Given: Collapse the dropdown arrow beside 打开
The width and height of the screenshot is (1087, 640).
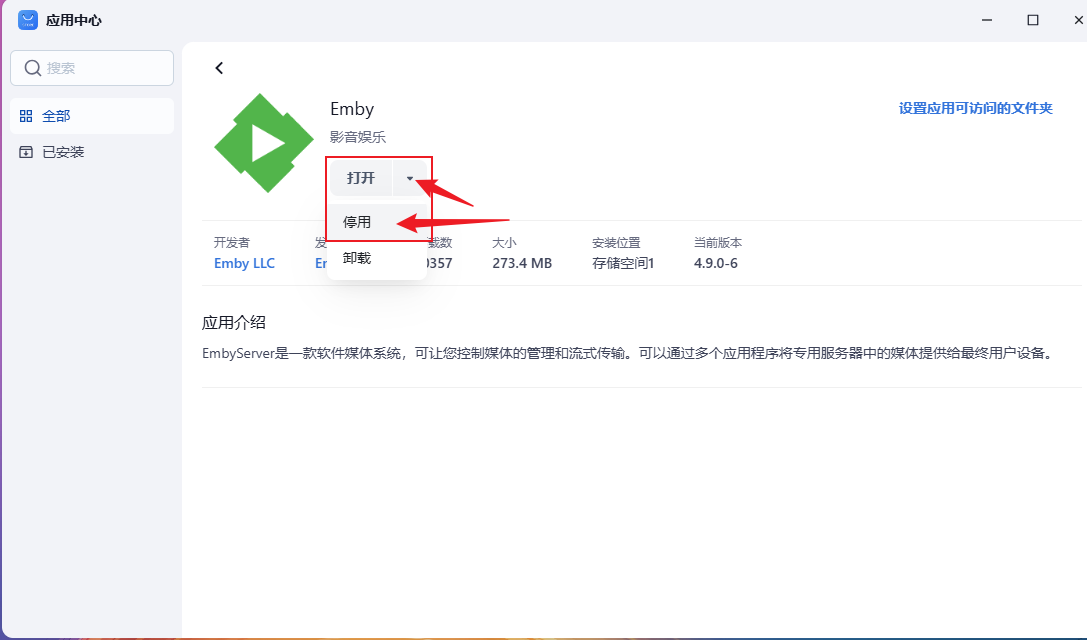Looking at the screenshot, I should click(x=410, y=178).
